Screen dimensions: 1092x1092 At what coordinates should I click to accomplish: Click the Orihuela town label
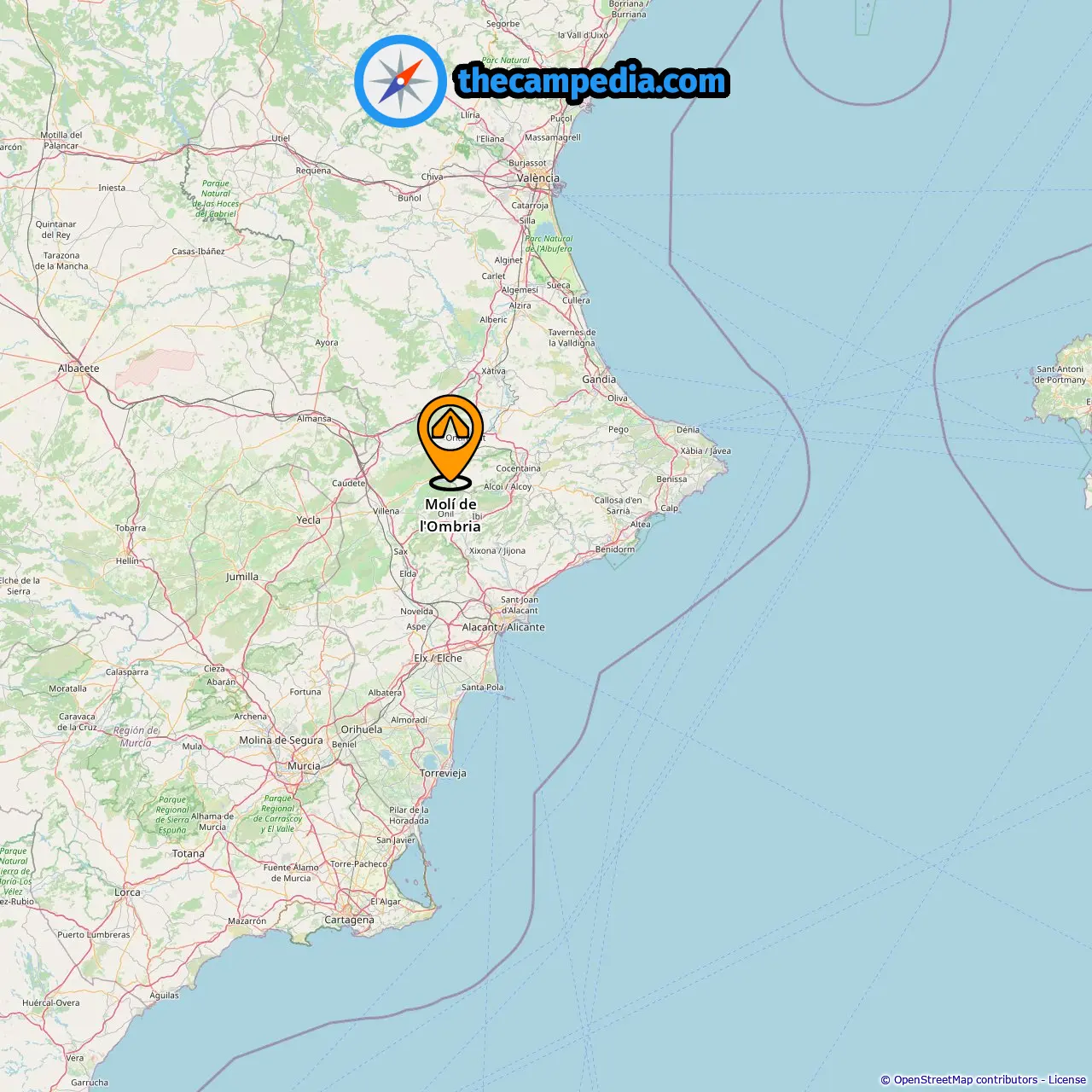click(x=362, y=729)
